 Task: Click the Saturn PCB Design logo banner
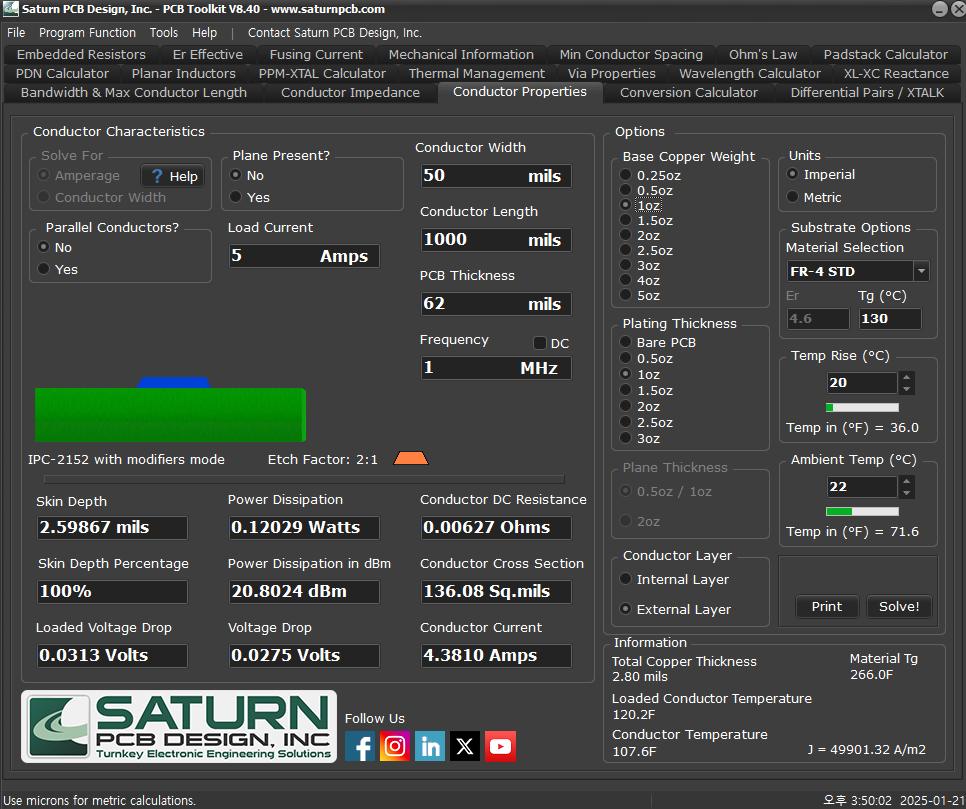(x=179, y=726)
